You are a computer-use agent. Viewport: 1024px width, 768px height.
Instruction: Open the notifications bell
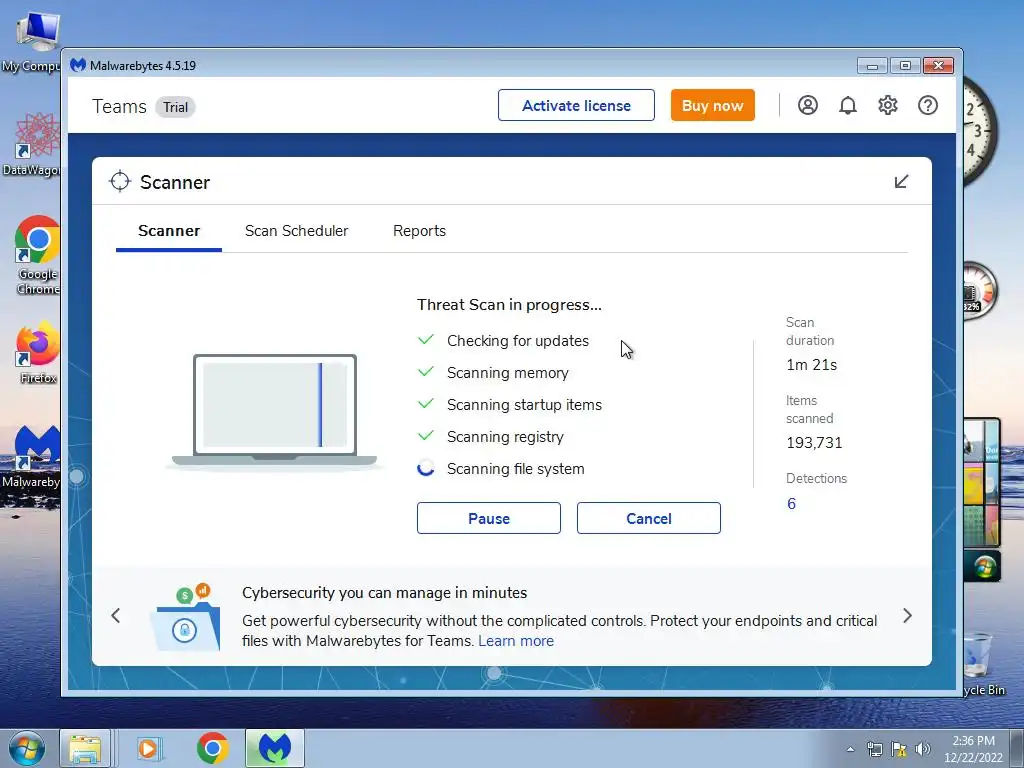pos(848,105)
